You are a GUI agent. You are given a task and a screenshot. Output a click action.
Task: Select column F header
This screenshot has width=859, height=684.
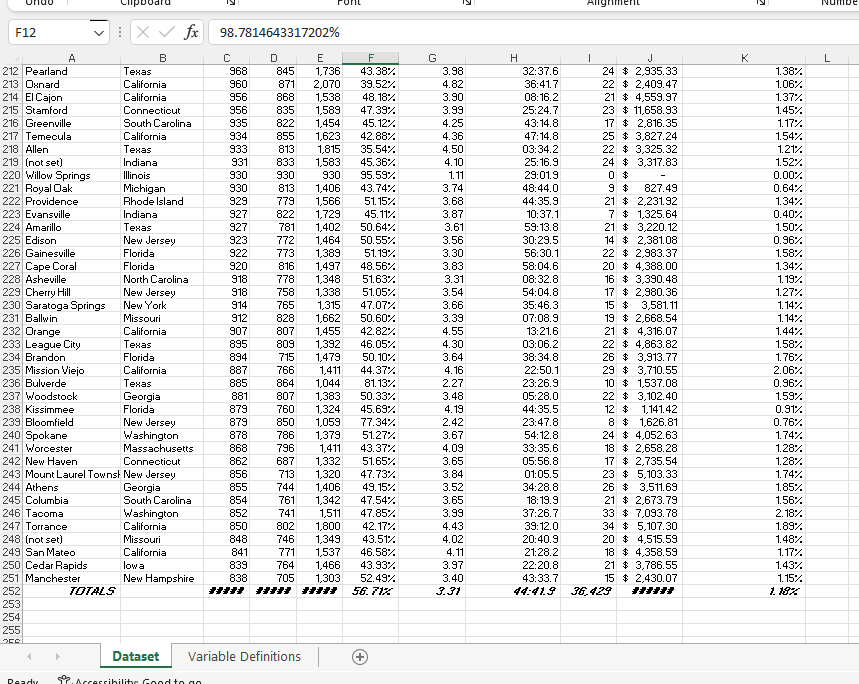click(370, 58)
